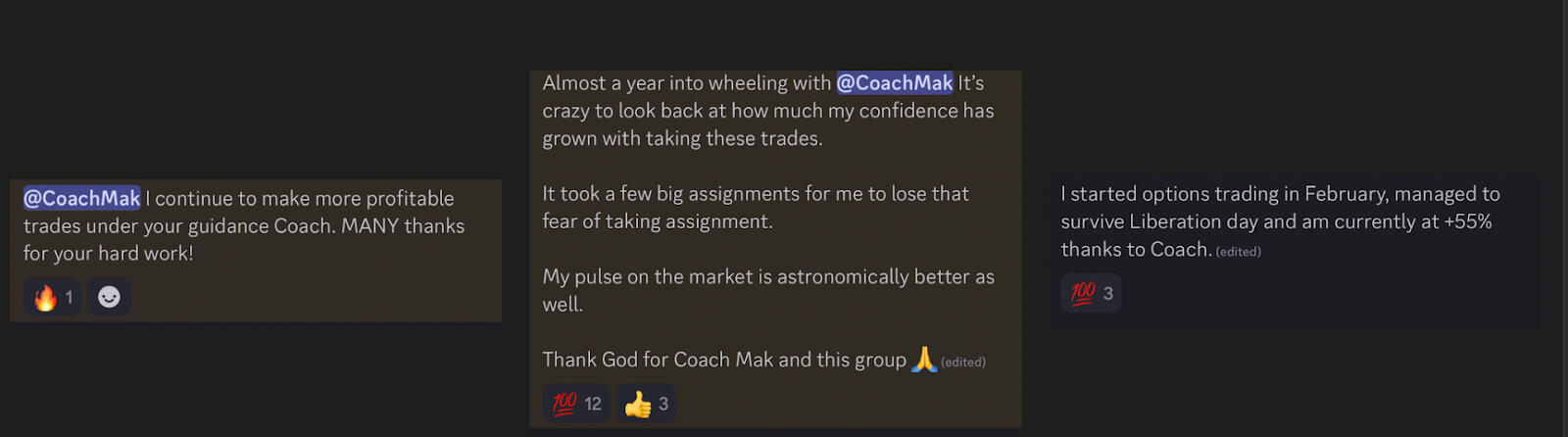Toggle the 100 reaction with 12 votes
Image resolution: width=1568 pixels, height=437 pixels.
pos(576,404)
